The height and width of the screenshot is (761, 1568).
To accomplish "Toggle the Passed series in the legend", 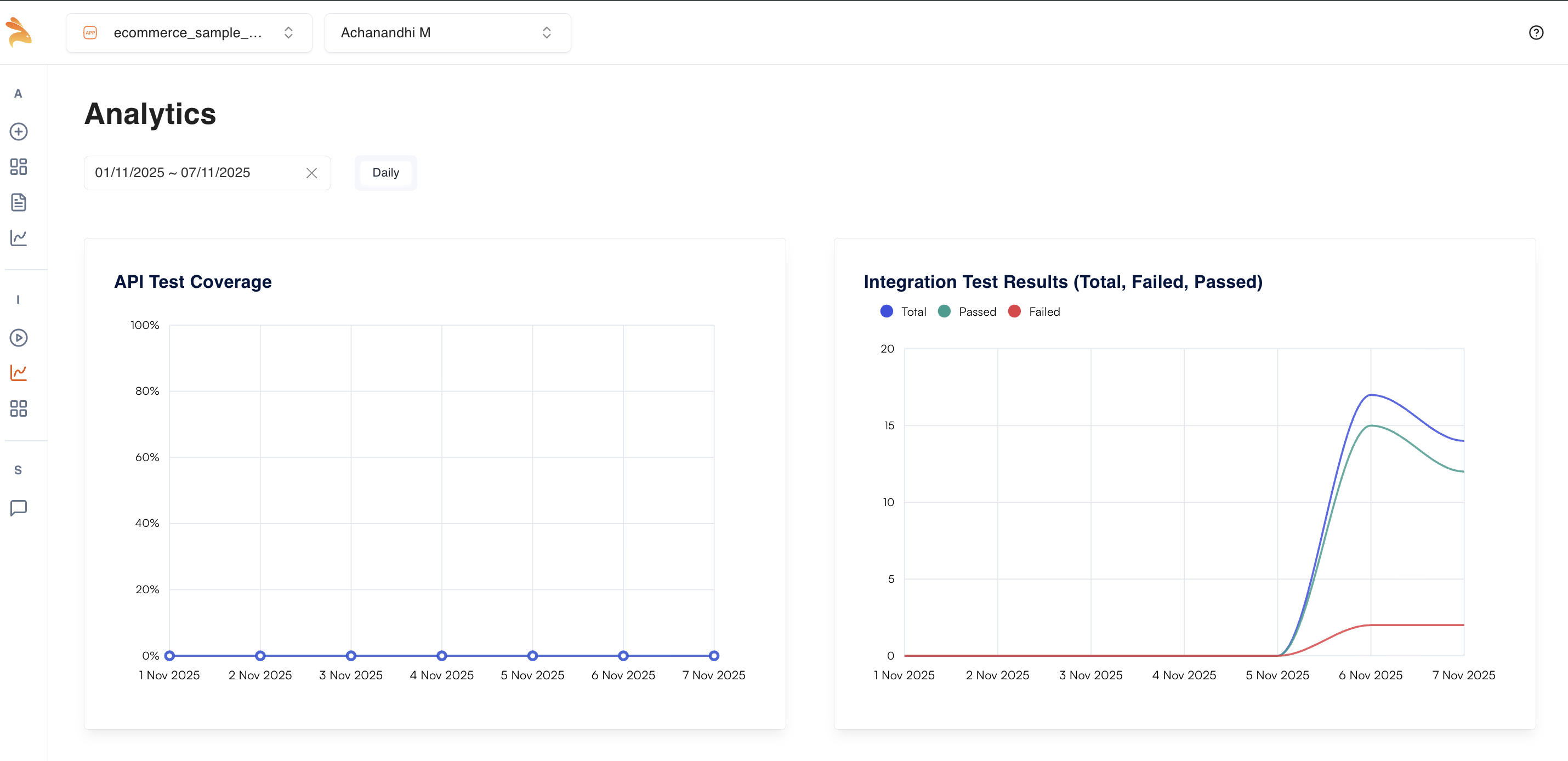I will (x=967, y=311).
